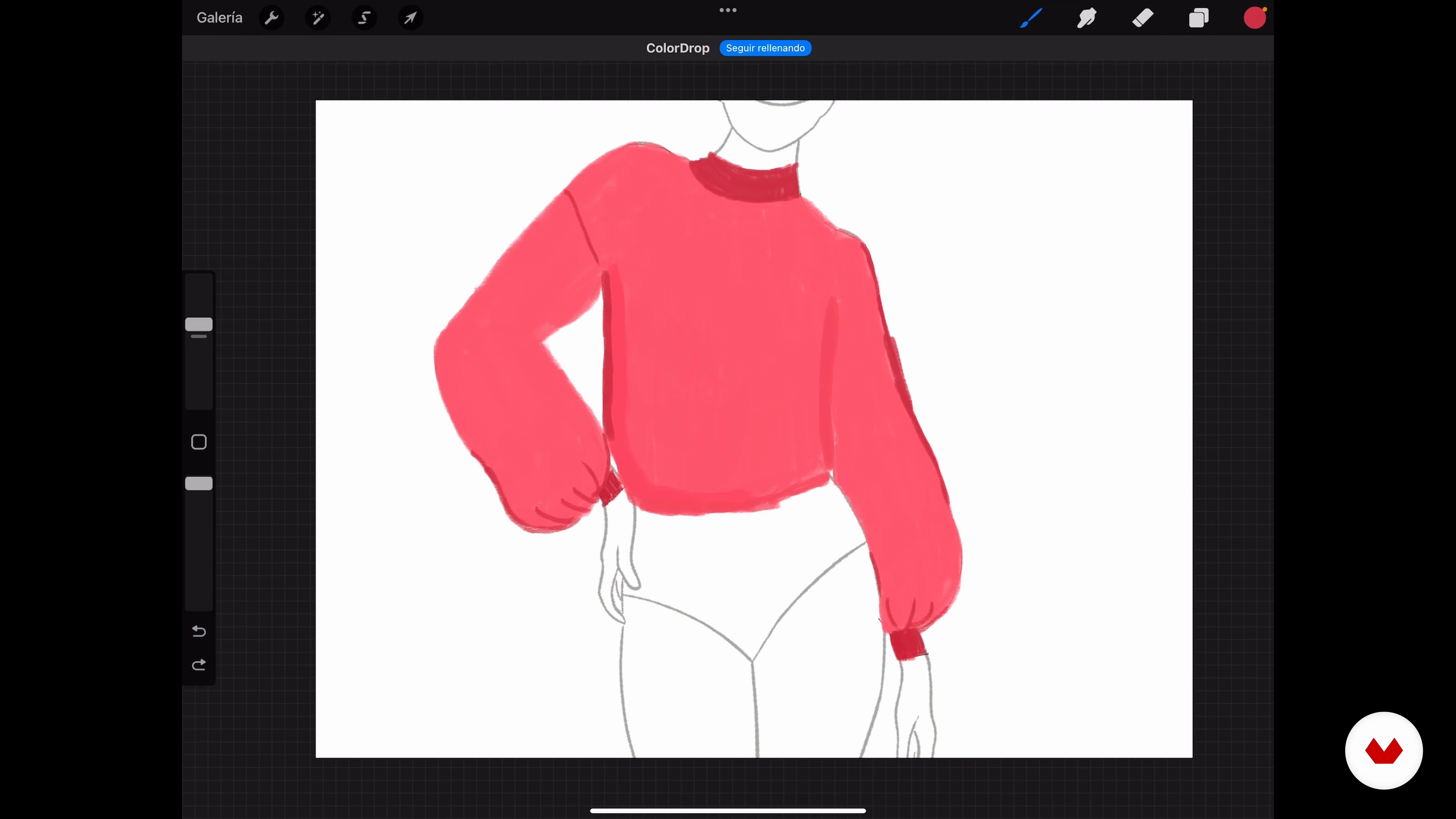Activate the Transform arrow tool
This screenshot has width=1456, height=819.
tap(411, 18)
